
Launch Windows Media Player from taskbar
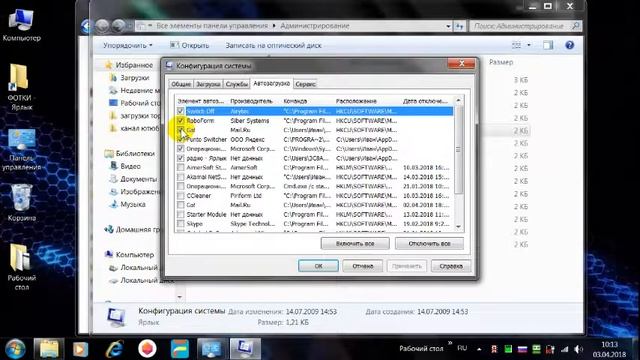point(80,349)
